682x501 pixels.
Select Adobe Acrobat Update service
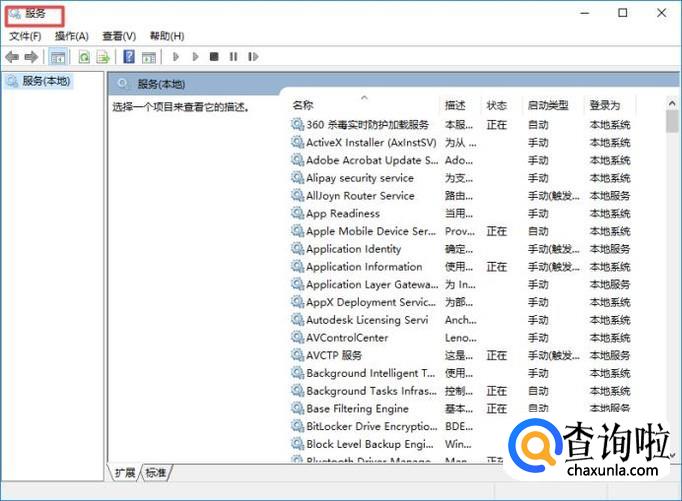click(x=461, y=161)
